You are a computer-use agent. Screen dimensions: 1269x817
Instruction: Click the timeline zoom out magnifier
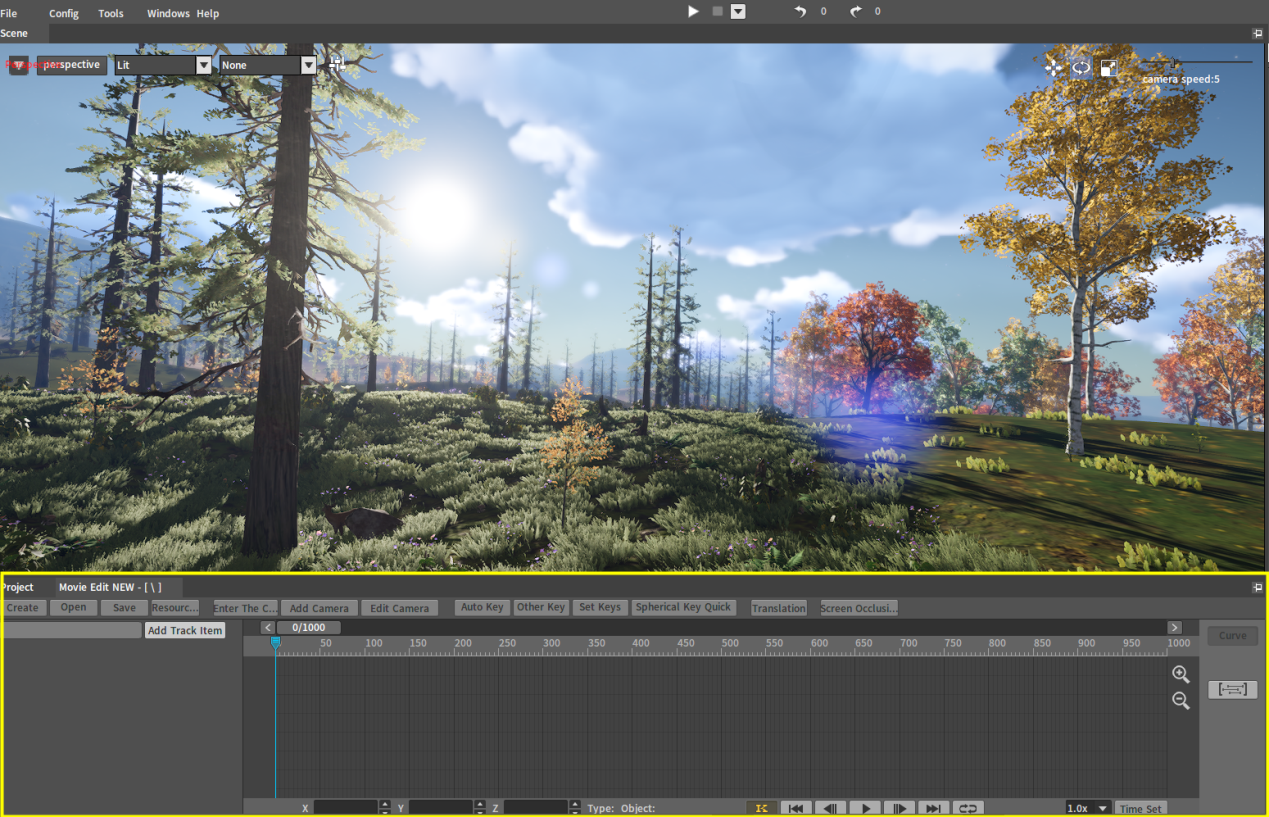pyautogui.click(x=1181, y=701)
